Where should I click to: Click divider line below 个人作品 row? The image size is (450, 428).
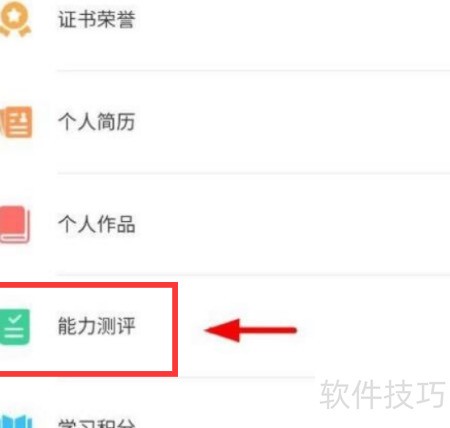click(253, 275)
